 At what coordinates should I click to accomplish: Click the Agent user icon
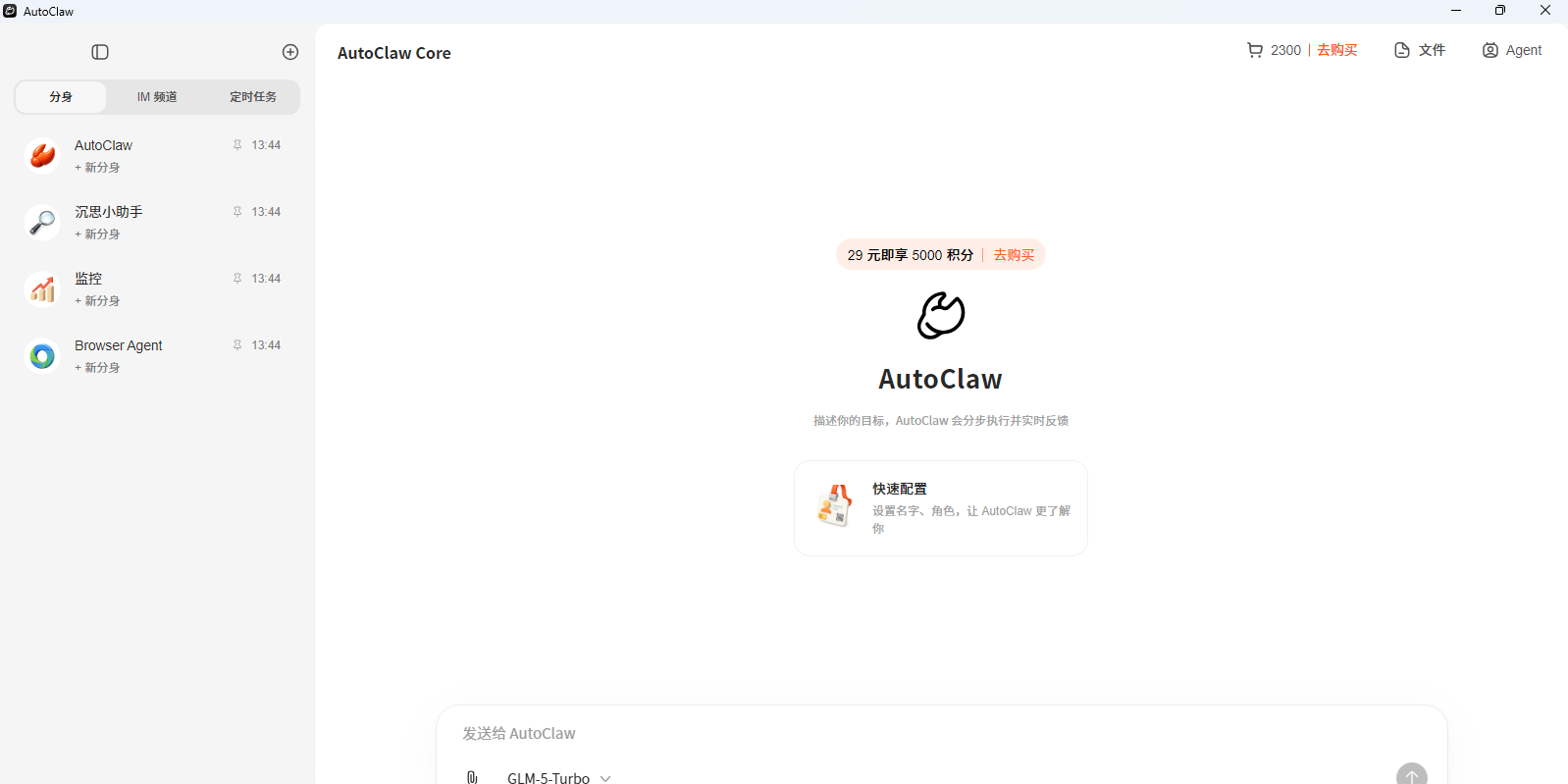coord(1490,50)
